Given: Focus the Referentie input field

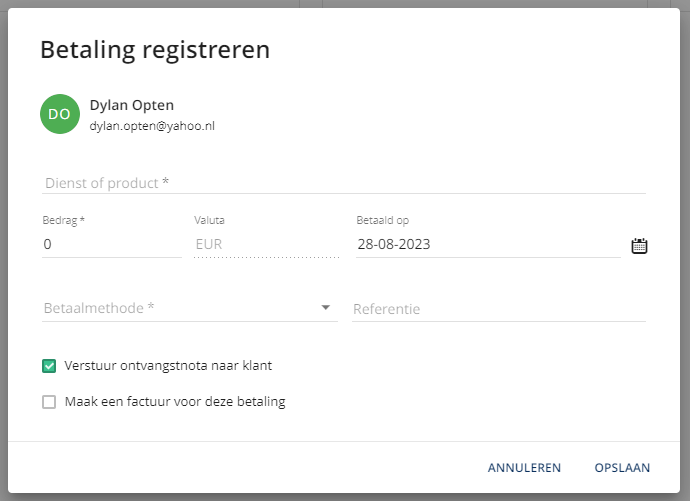Looking at the screenshot, I should [x=499, y=309].
